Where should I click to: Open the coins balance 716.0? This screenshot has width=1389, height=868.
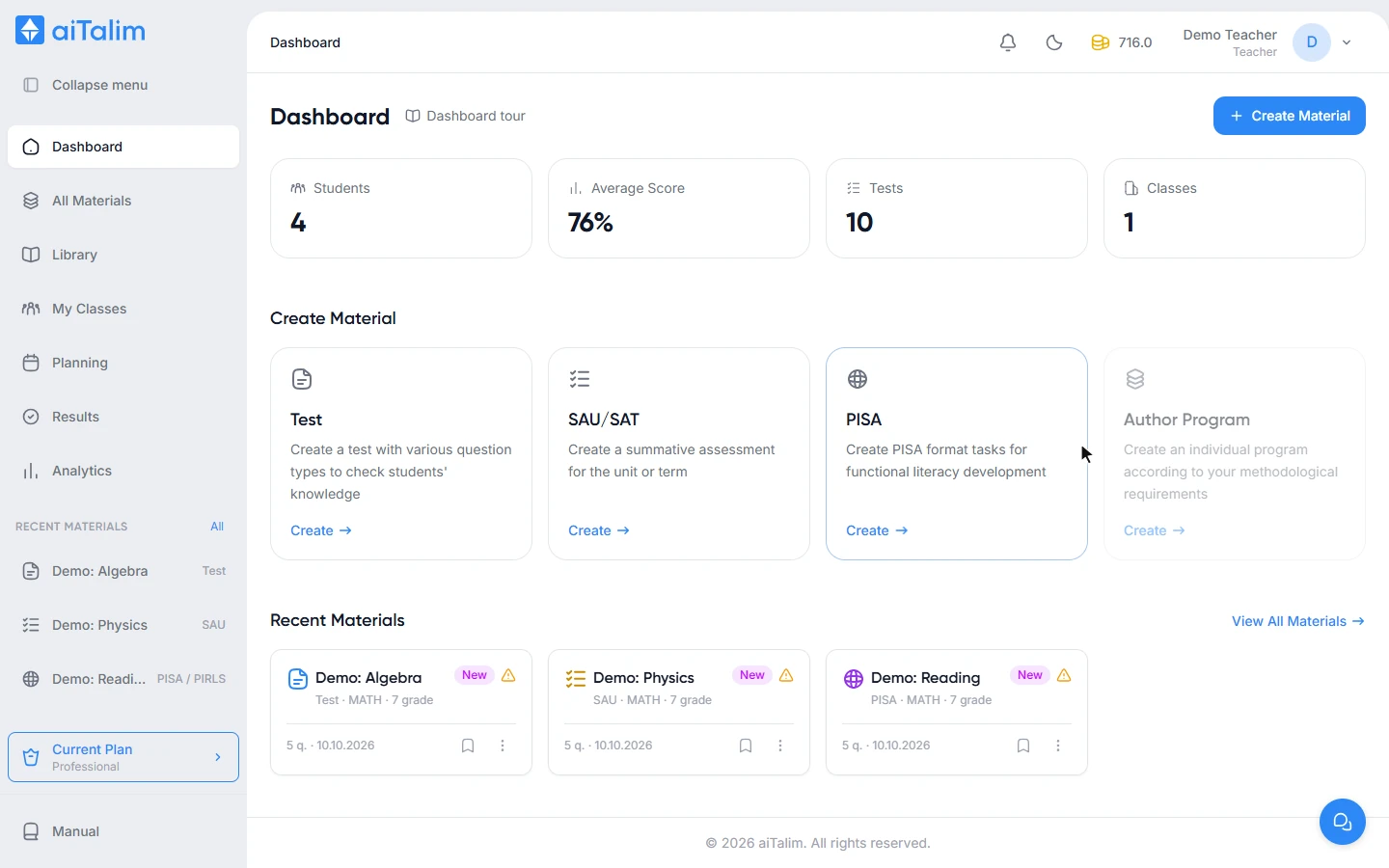(1122, 42)
